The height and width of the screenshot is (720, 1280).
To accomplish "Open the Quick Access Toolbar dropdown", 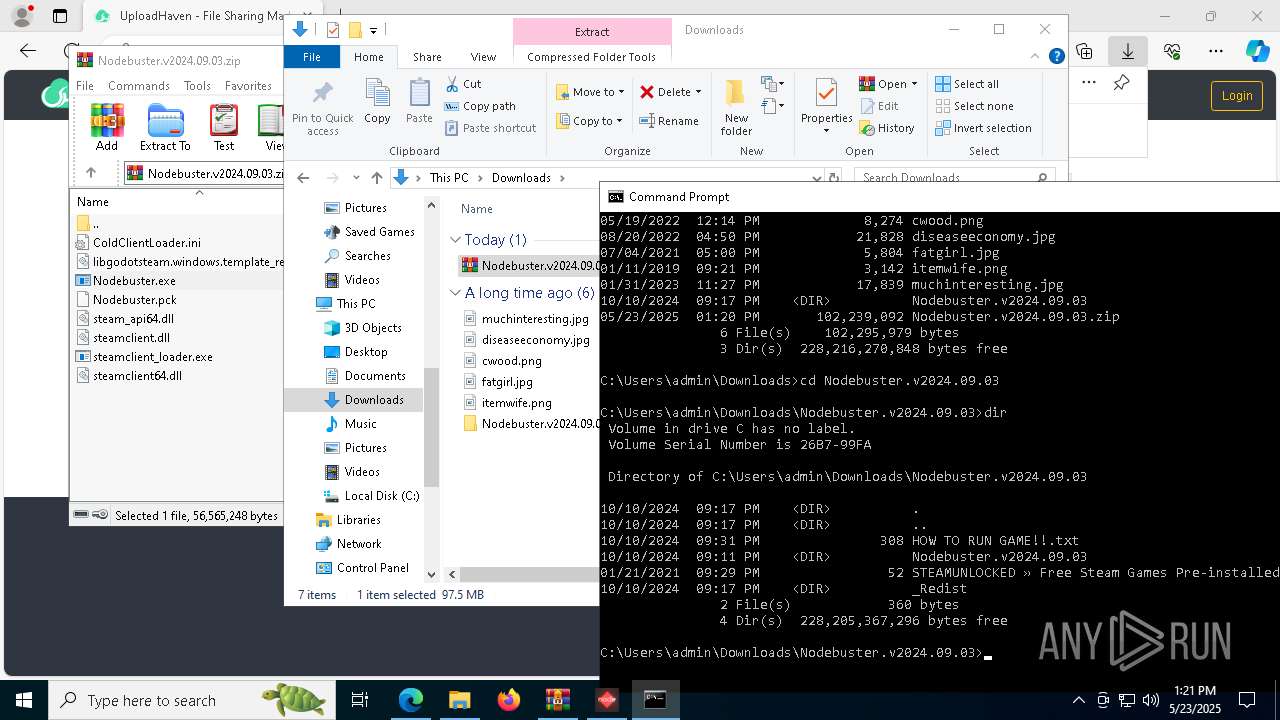I will click(373, 30).
